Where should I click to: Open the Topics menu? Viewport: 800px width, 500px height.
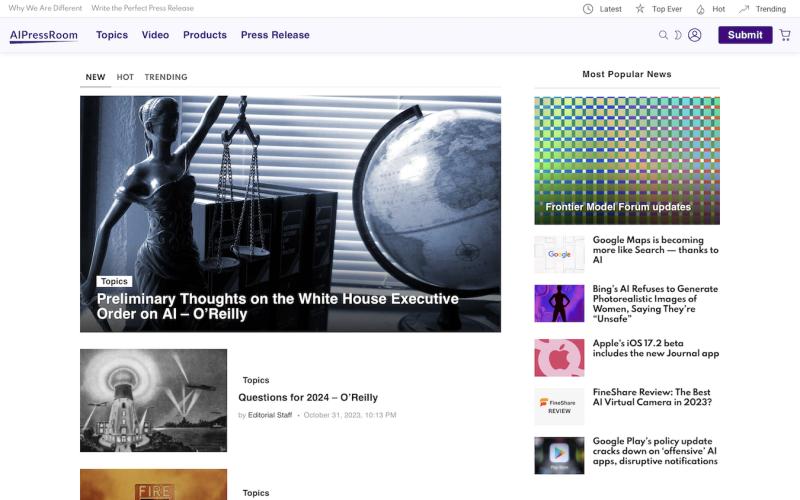pos(112,35)
